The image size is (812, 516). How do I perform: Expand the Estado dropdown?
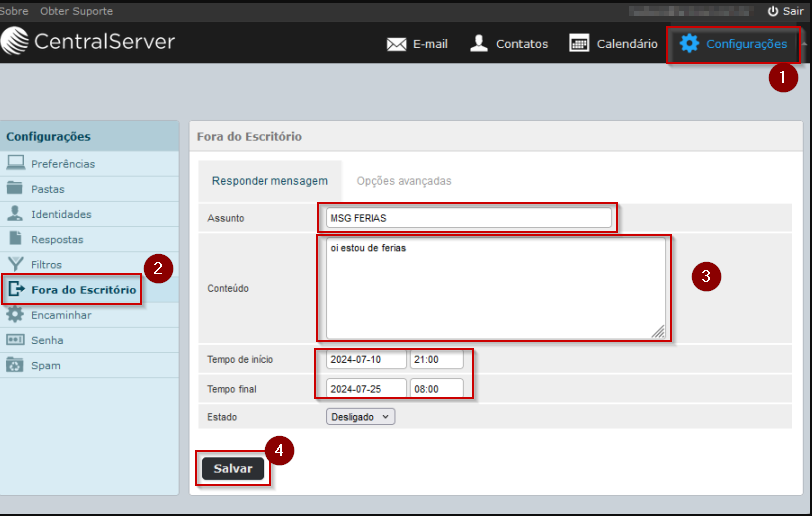pos(360,417)
